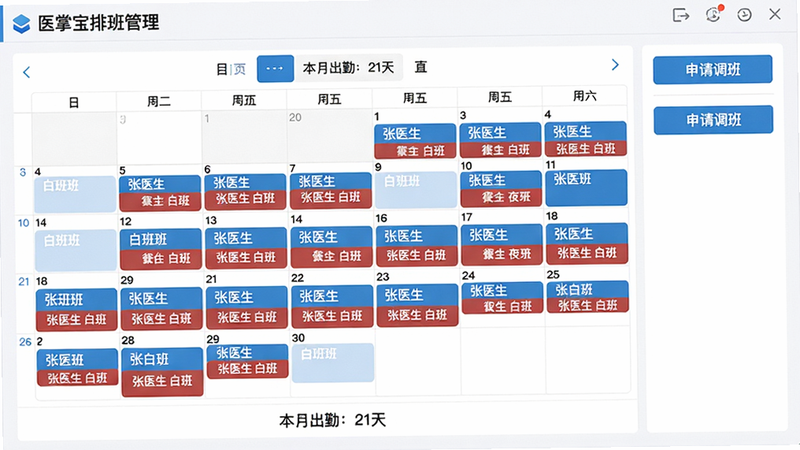The height and width of the screenshot is (450, 800).
Task: Open the 张医班 shift card on day 2
Action: pyautogui.click(x=77, y=367)
